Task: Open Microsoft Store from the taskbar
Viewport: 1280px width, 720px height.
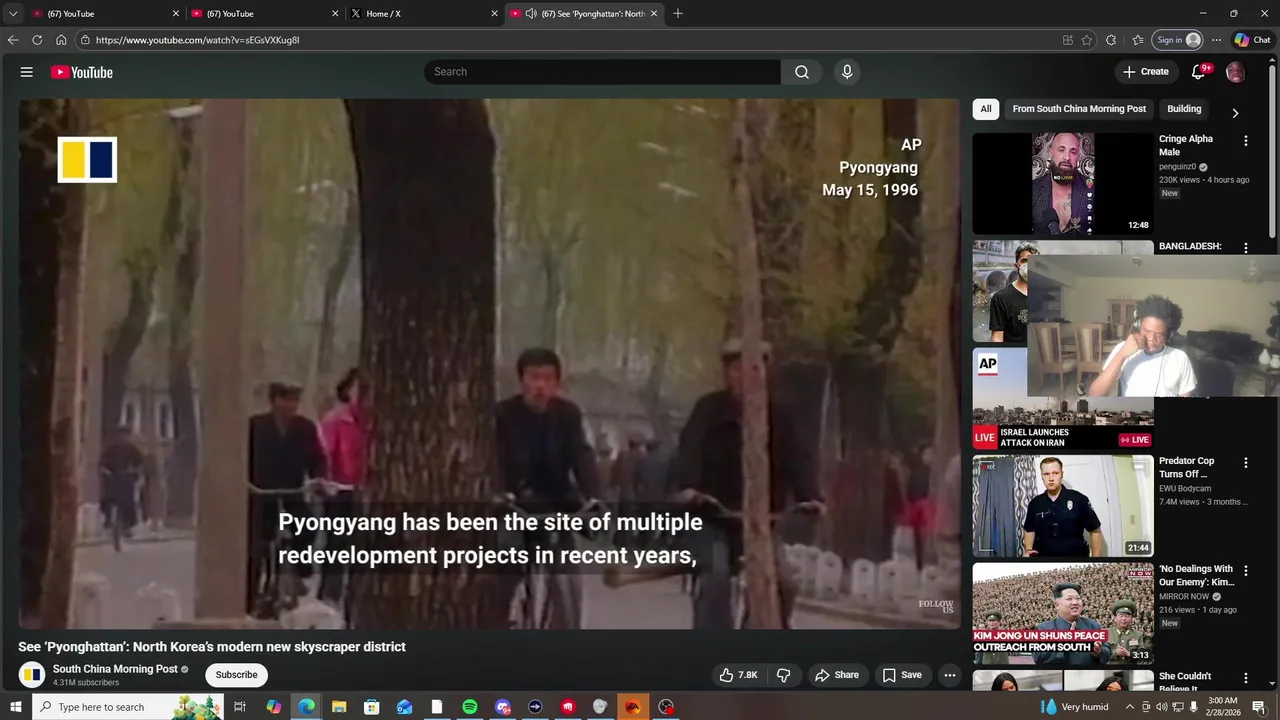Action: [x=372, y=707]
